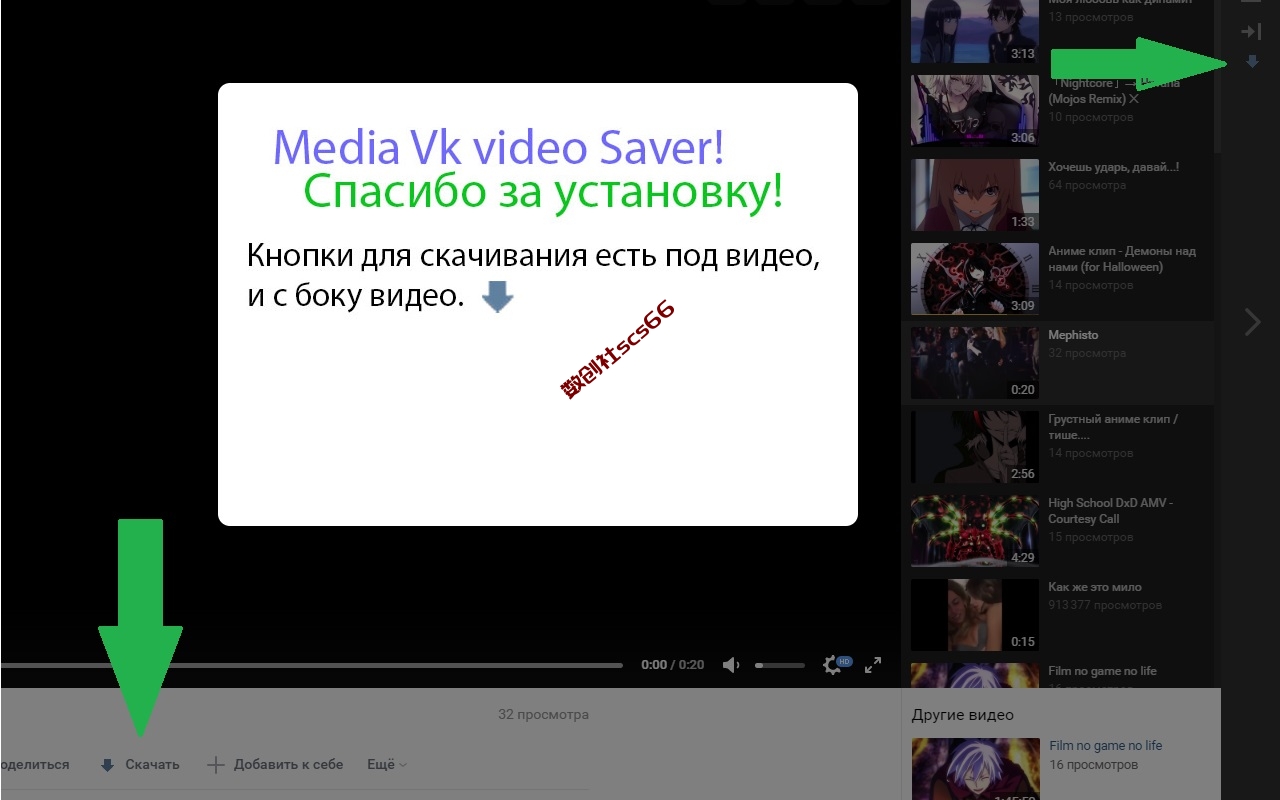The width and height of the screenshot is (1280, 800).
Task: Click the Скачать button under the video
Action: [140, 765]
